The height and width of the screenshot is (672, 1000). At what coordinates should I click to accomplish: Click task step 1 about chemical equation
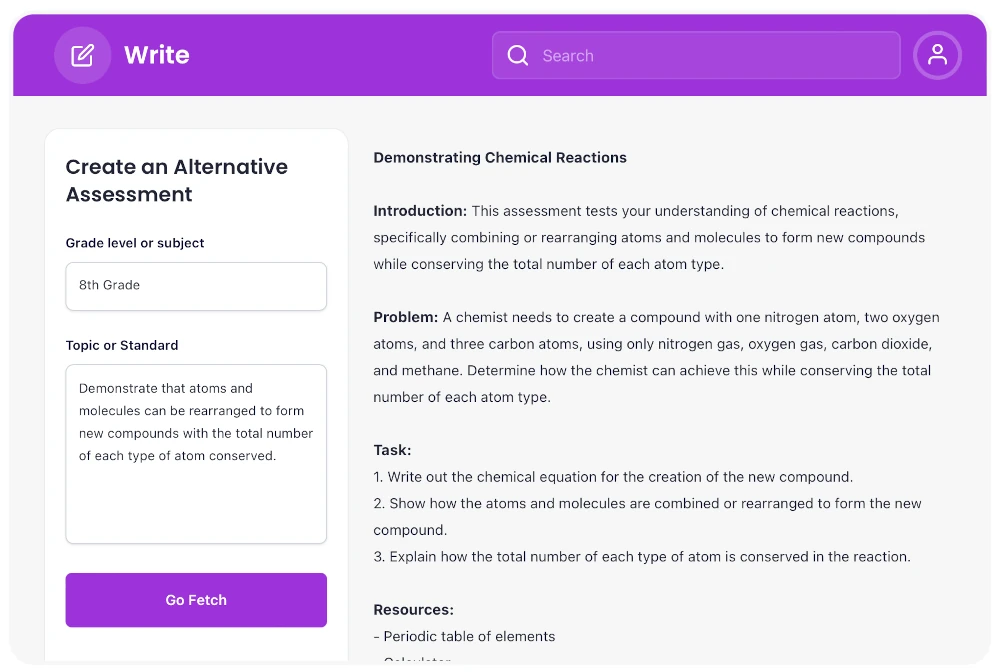tap(613, 477)
